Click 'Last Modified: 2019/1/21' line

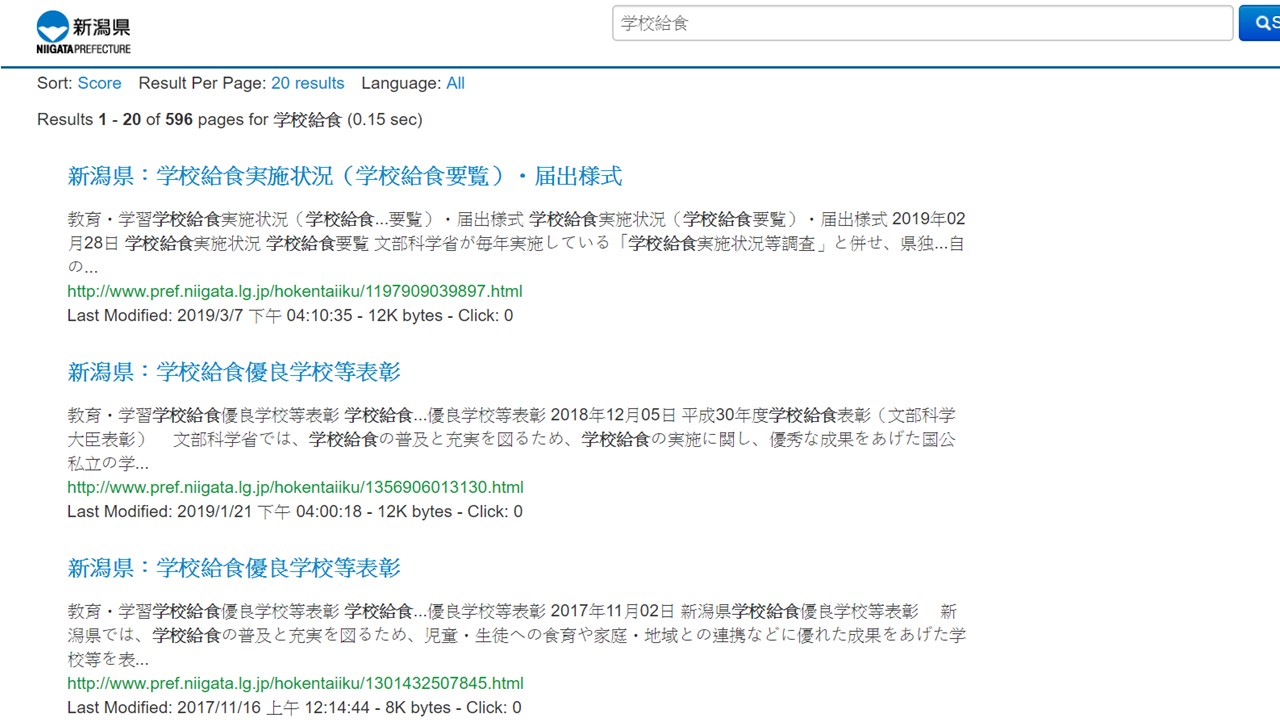[295, 511]
